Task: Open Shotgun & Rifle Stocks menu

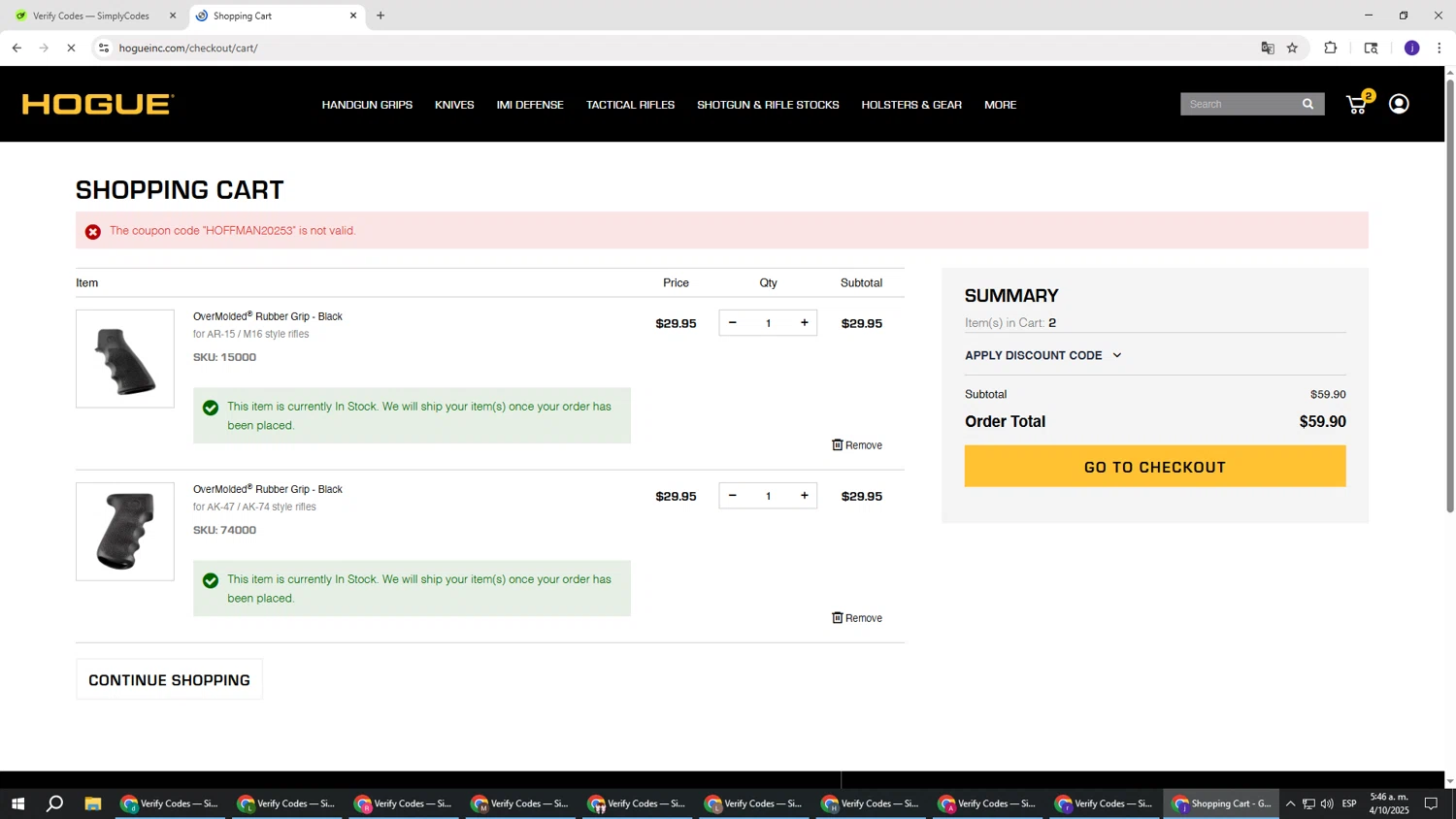Action: tap(768, 105)
